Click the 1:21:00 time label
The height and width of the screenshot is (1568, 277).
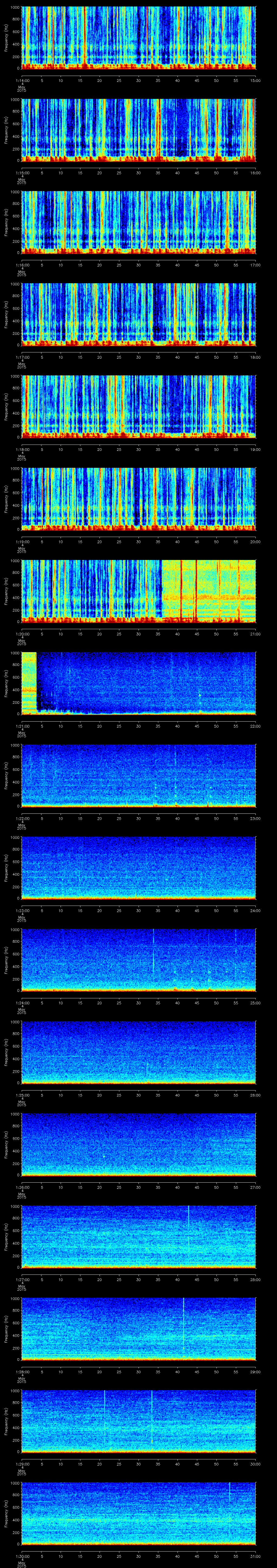click(22, 726)
